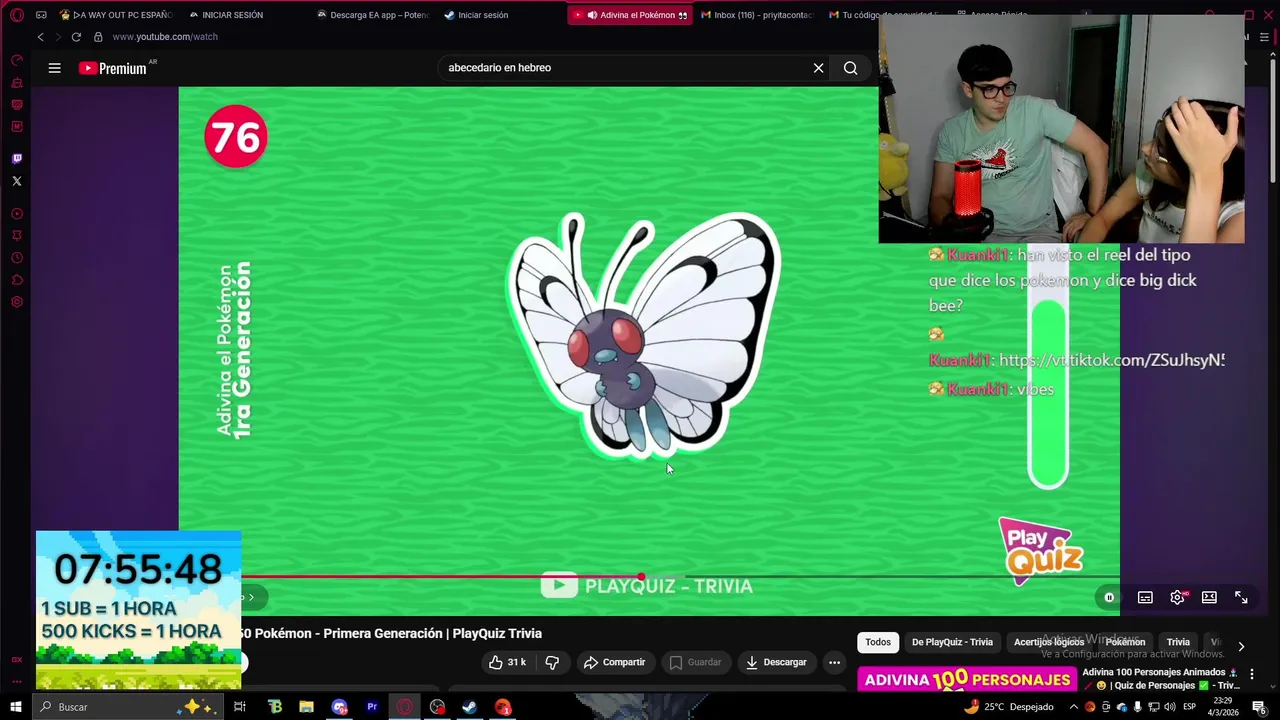Open the 25°C Despejado weather widget
The image size is (1280, 720).
(1008, 707)
